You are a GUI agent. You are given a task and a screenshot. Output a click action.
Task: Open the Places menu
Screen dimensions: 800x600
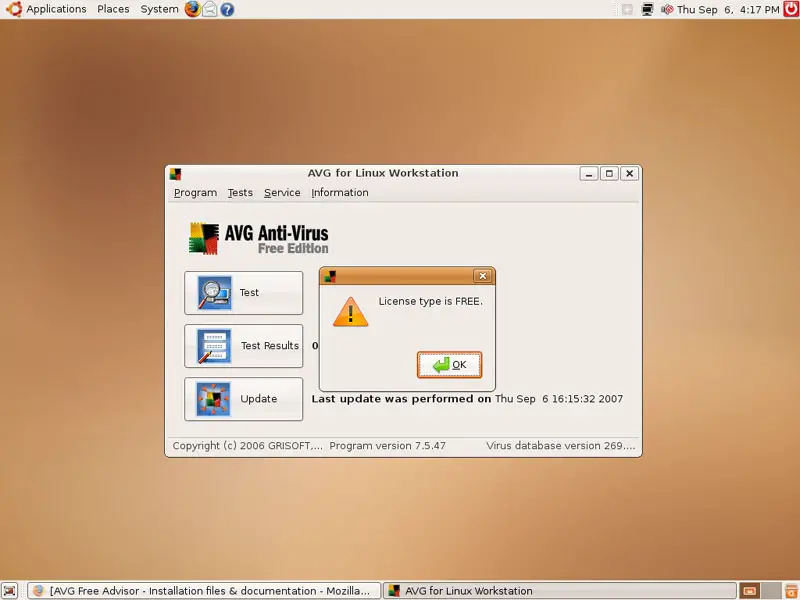(113, 9)
